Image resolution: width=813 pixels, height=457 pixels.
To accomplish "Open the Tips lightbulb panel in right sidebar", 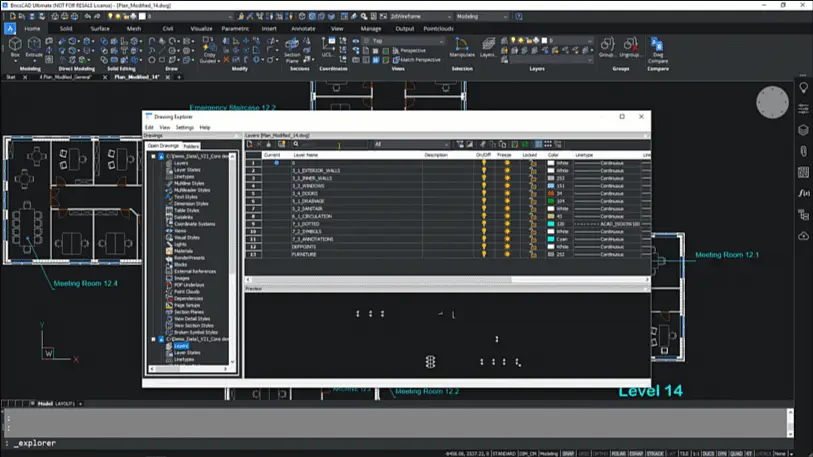I will point(803,88).
